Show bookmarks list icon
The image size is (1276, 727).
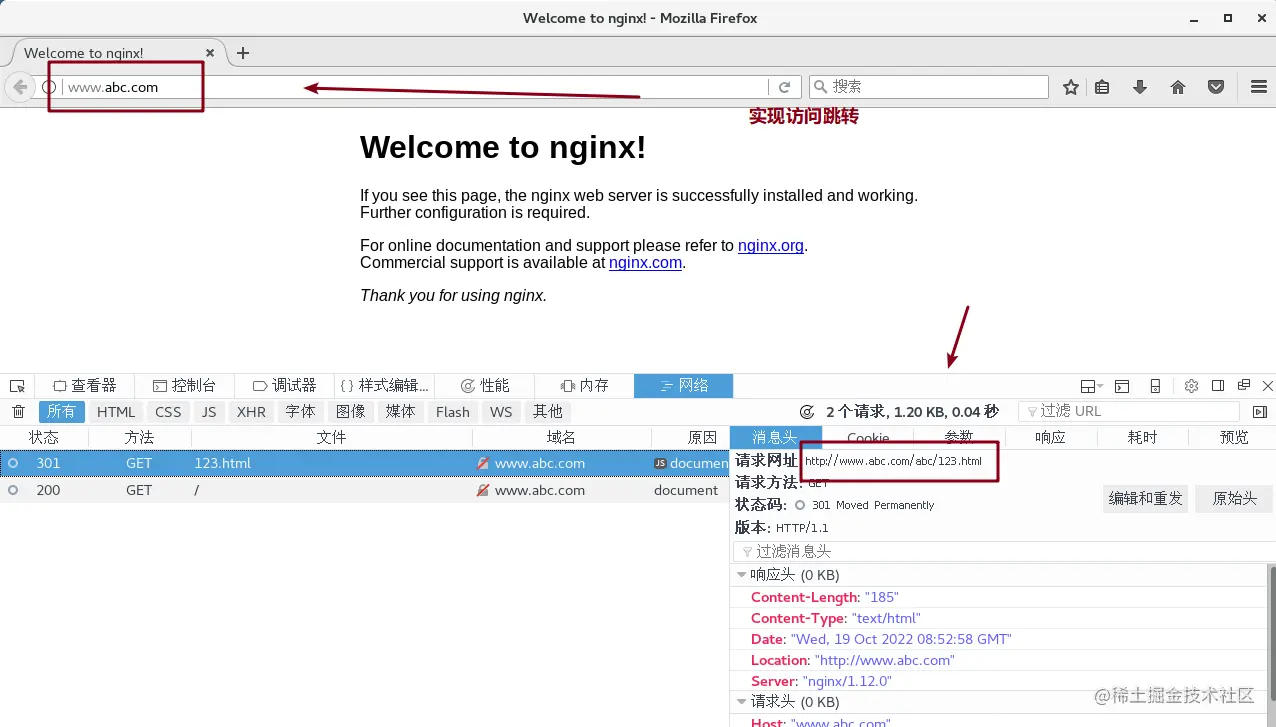tap(1102, 87)
